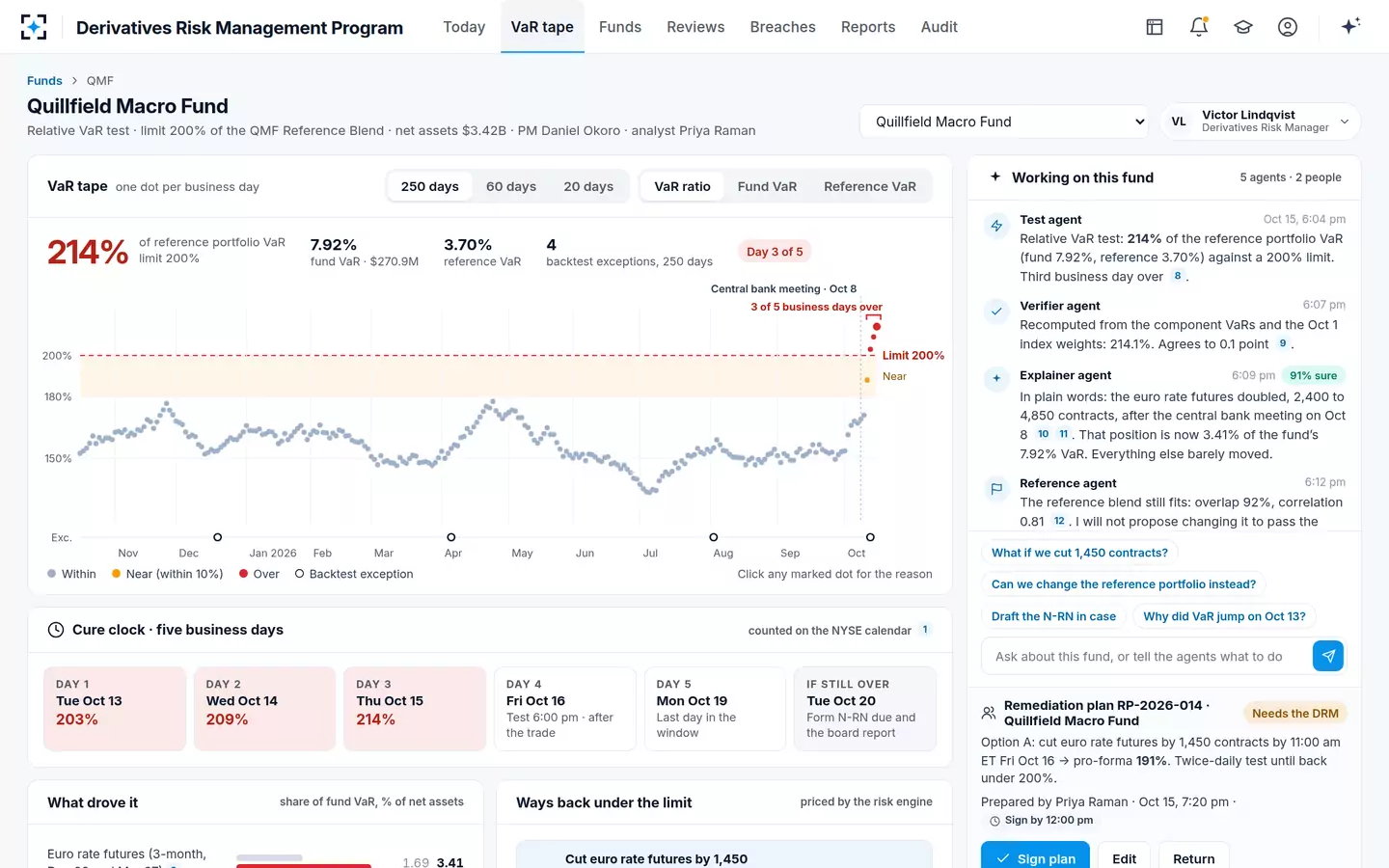
Task: Click the Sign plan button
Action: (1035, 856)
